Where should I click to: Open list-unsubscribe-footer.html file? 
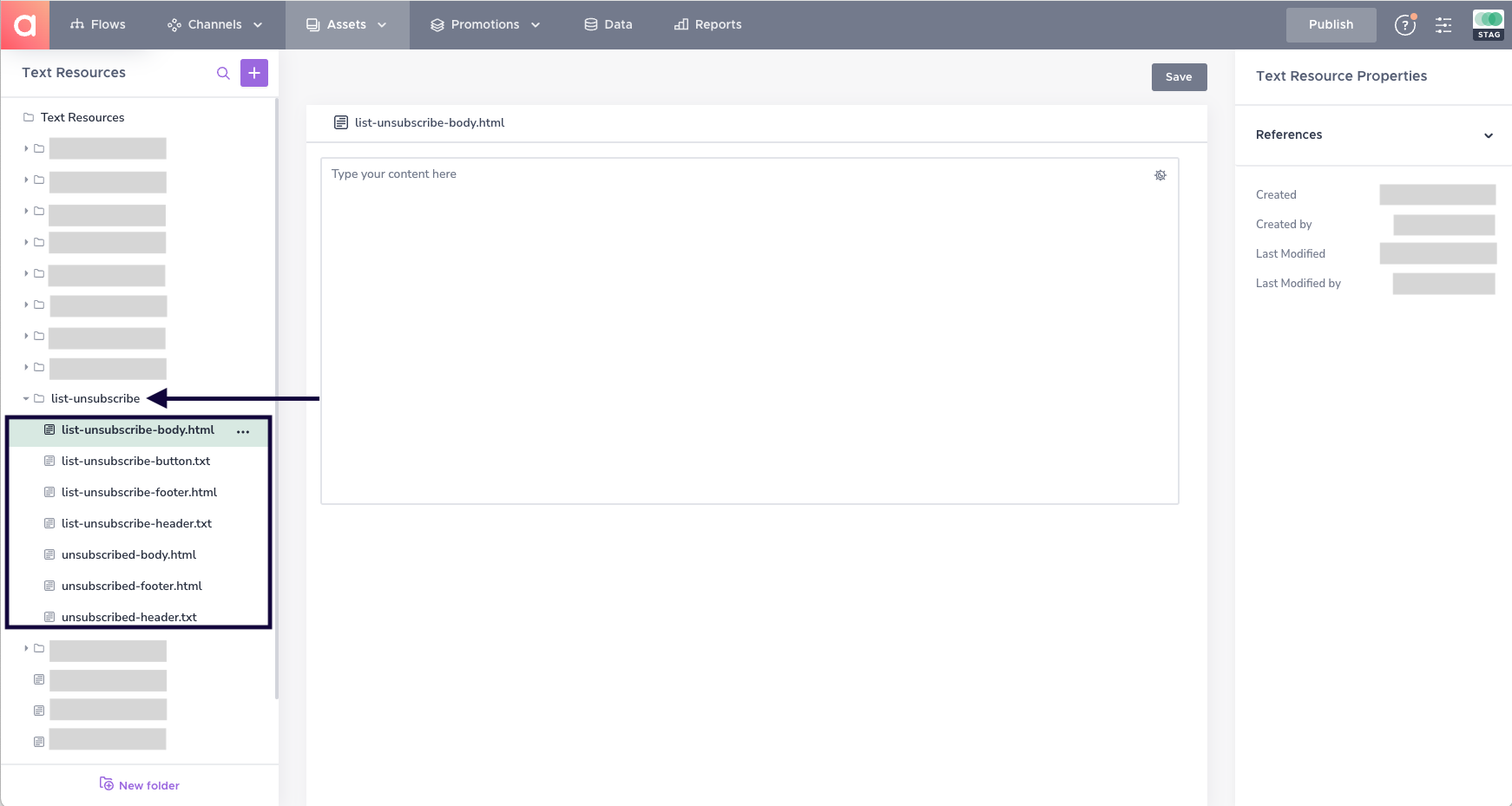pos(139,492)
